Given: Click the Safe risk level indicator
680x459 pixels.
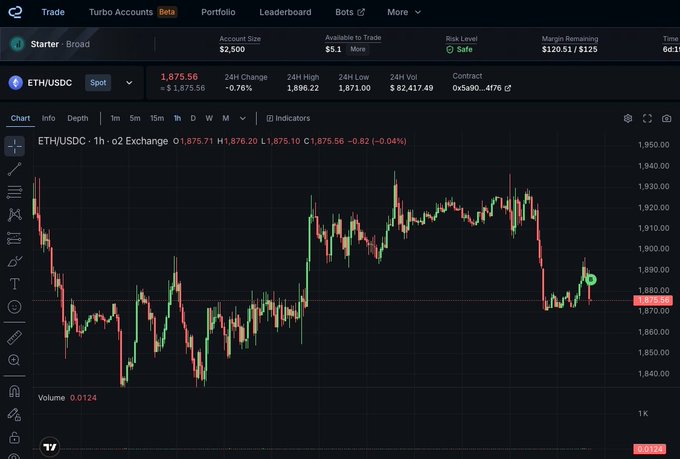Looking at the screenshot, I should [x=459, y=49].
